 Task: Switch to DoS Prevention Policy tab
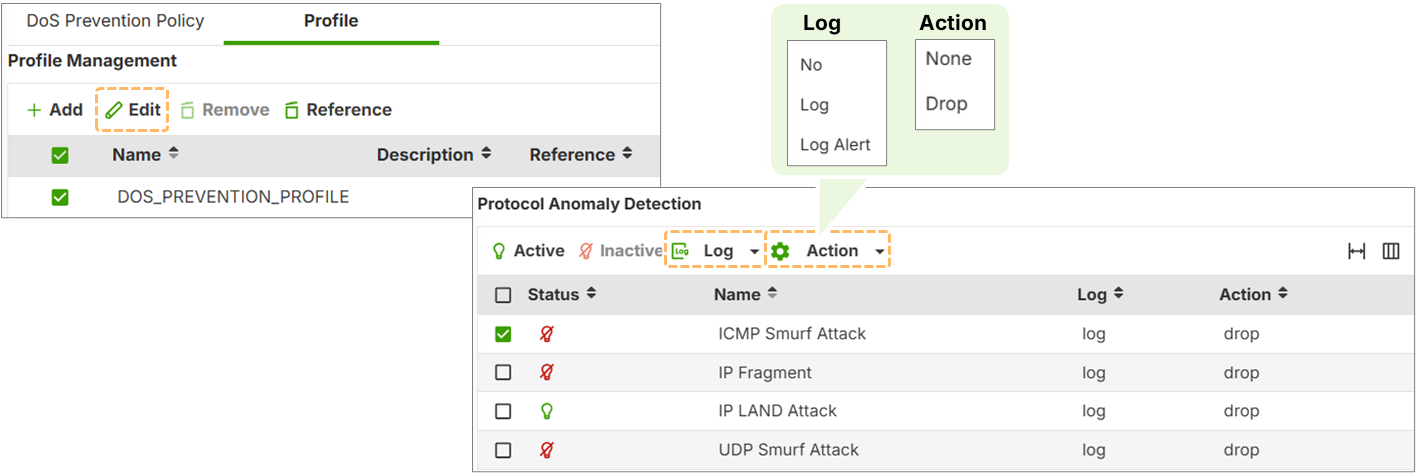coord(115,21)
